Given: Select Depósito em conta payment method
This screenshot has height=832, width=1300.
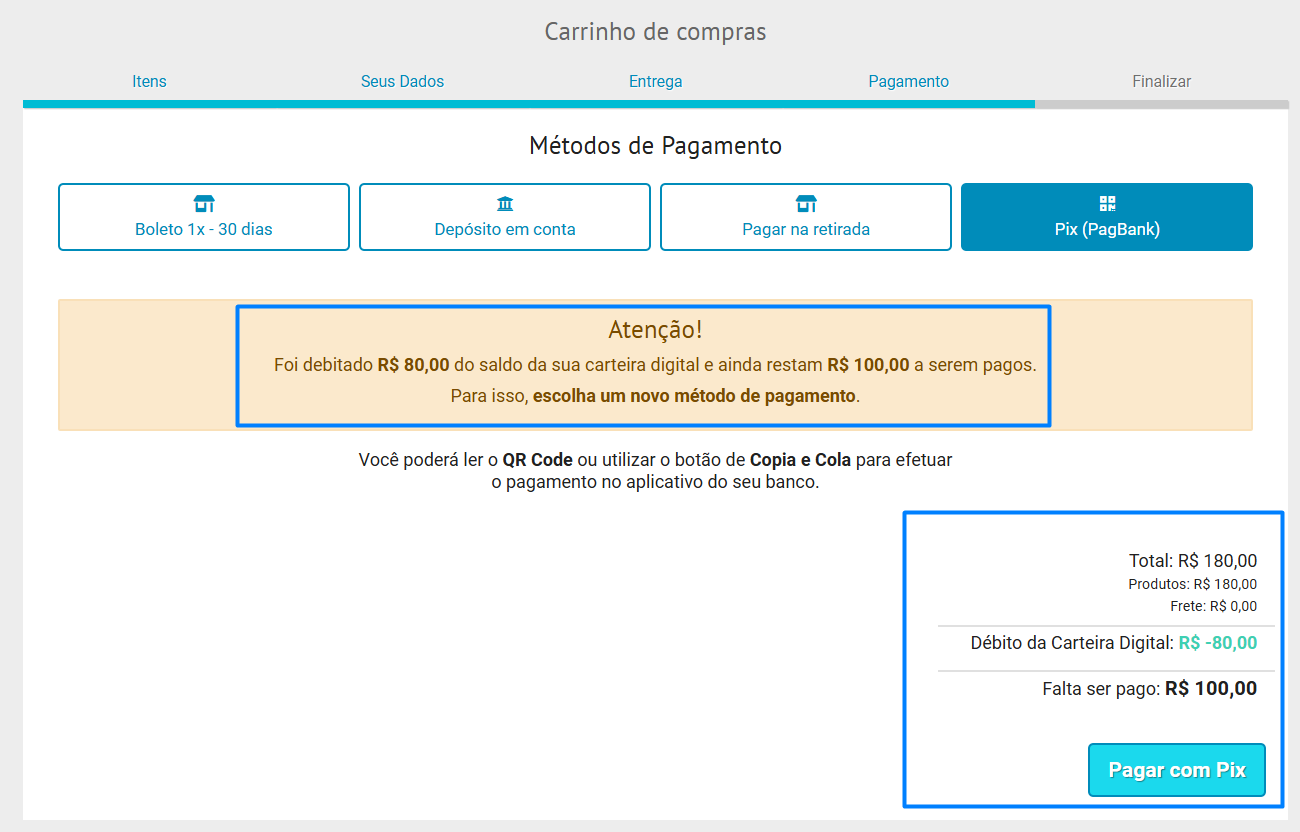Looking at the screenshot, I should click(x=505, y=217).
